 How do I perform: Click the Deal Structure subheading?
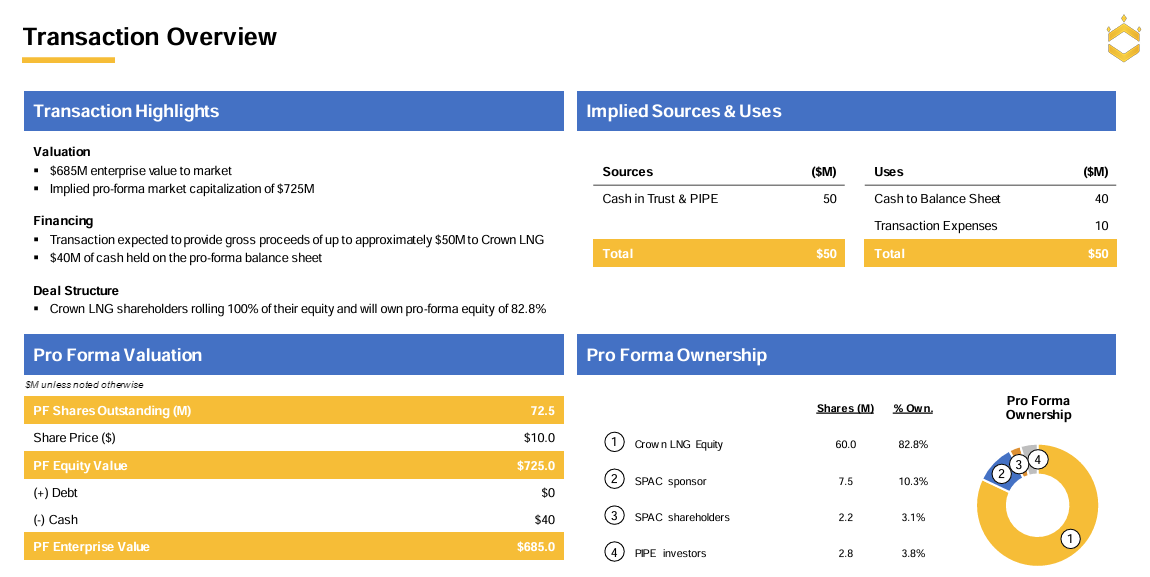pyautogui.click(x=76, y=291)
